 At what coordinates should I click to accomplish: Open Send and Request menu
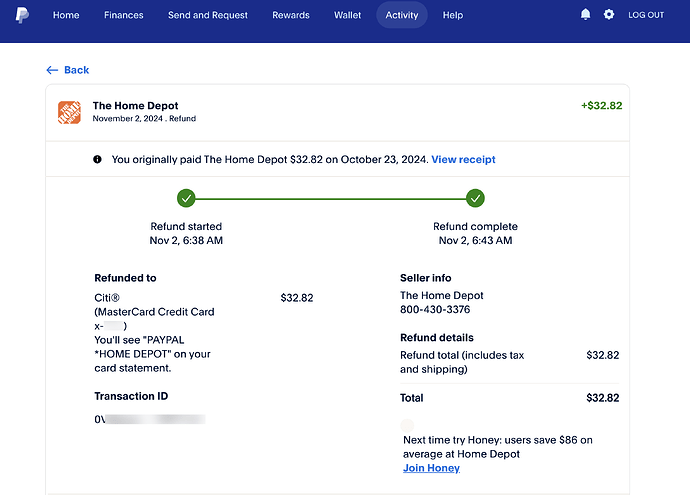click(208, 15)
